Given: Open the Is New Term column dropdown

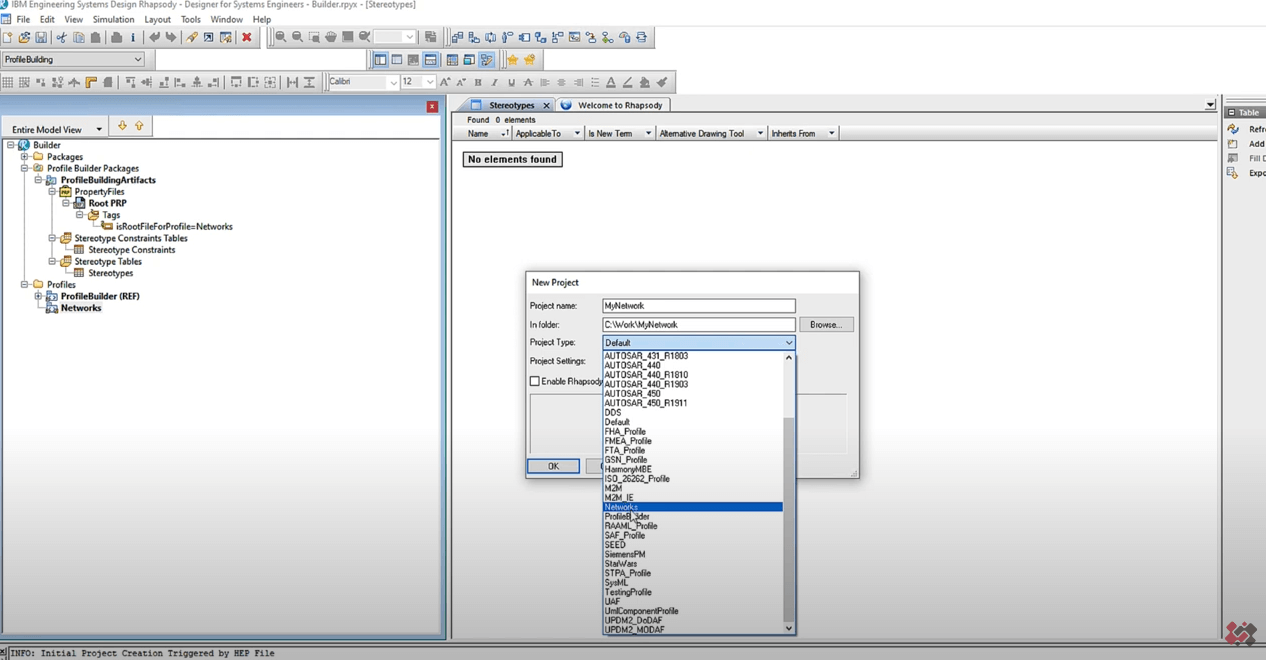Looking at the screenshot, I should (x=648, y=133).
